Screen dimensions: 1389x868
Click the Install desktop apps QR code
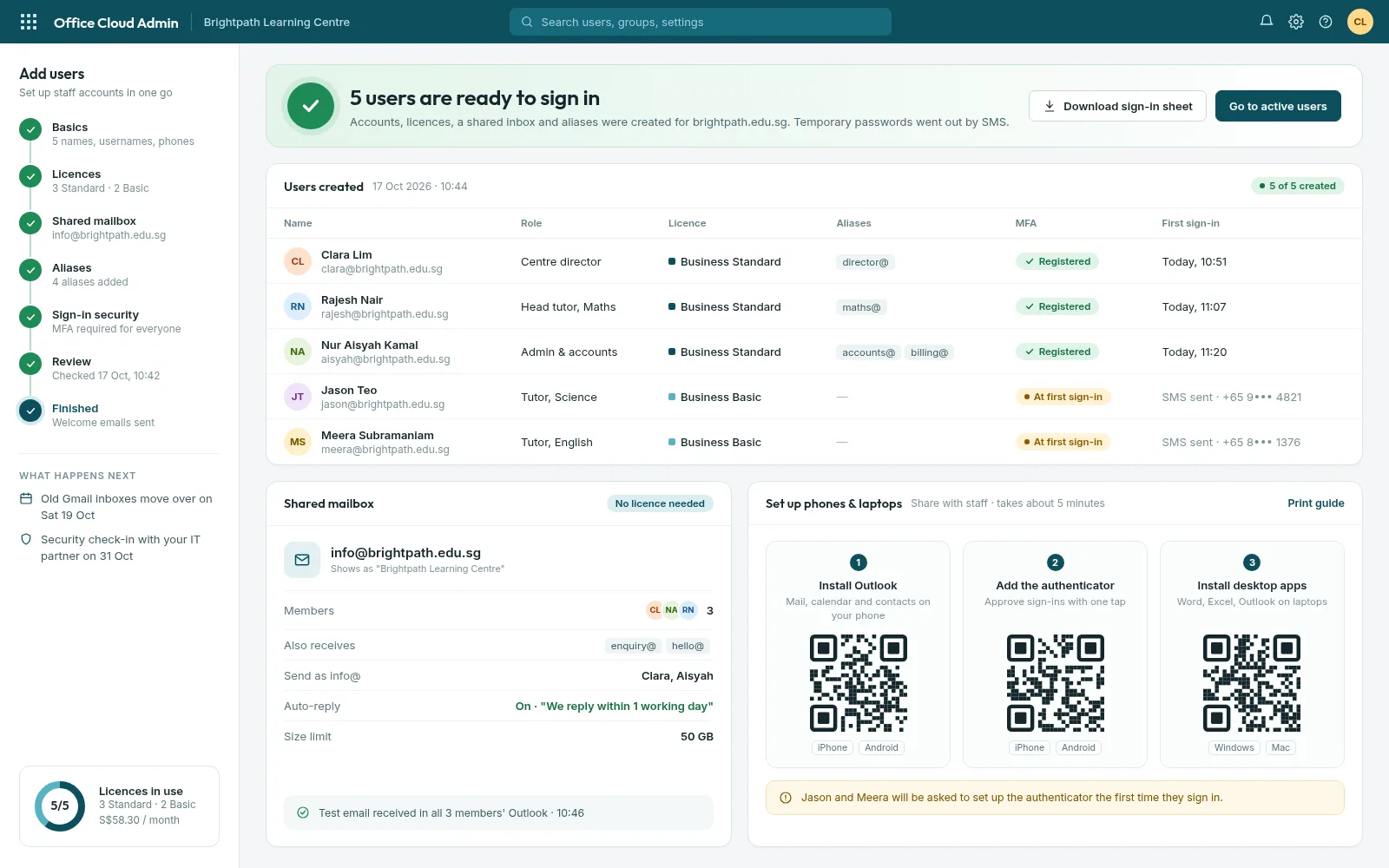coord(1252,683)
